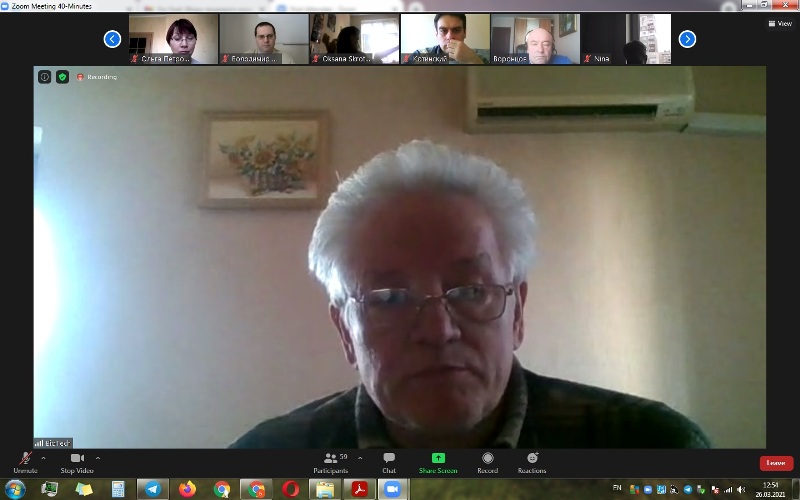800x500 pixels.
Task: Select Володимир participant thumbnail
Action: coord(264,39)
